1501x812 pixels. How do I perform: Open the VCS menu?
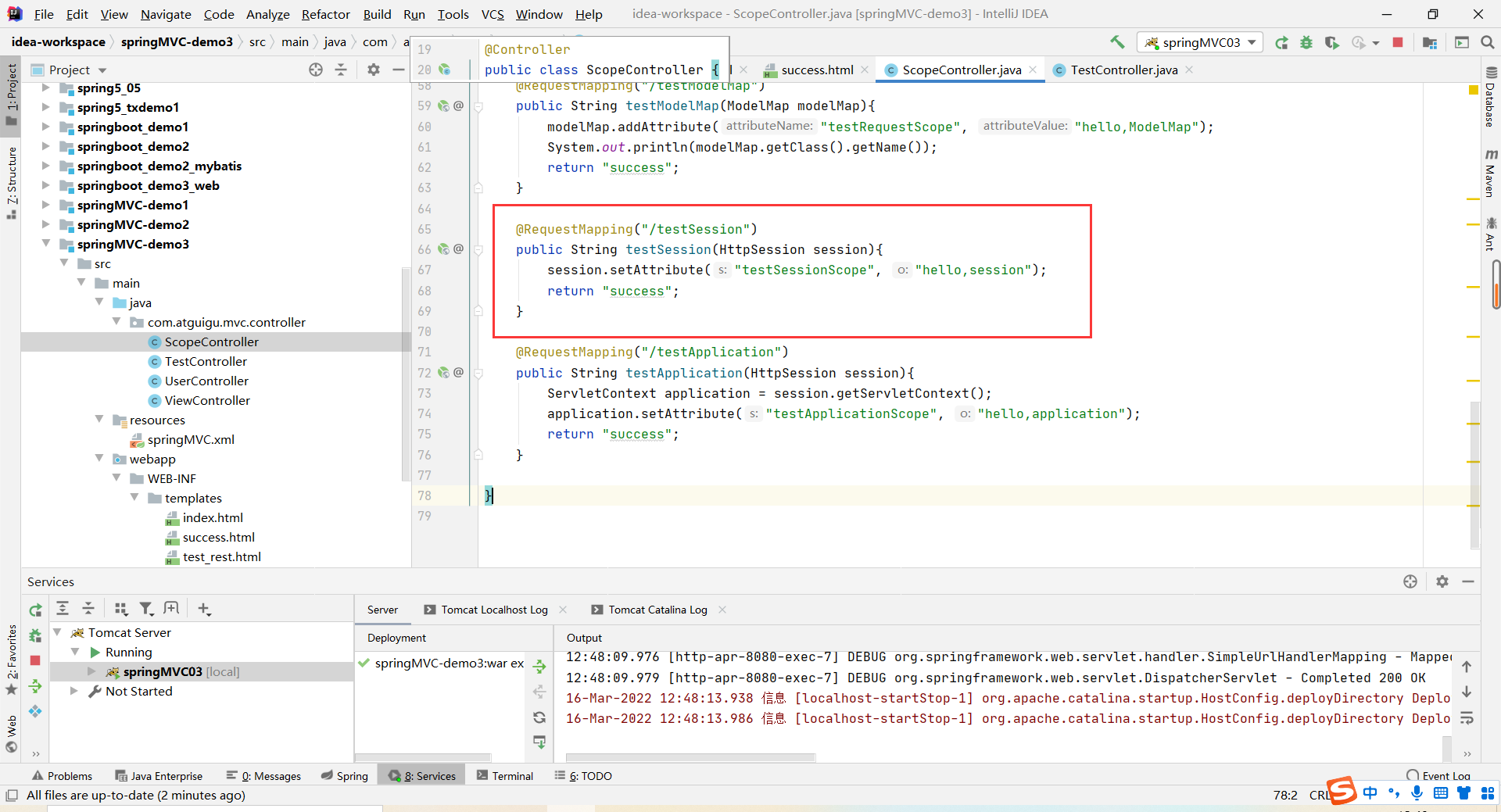tap(493, 14)
